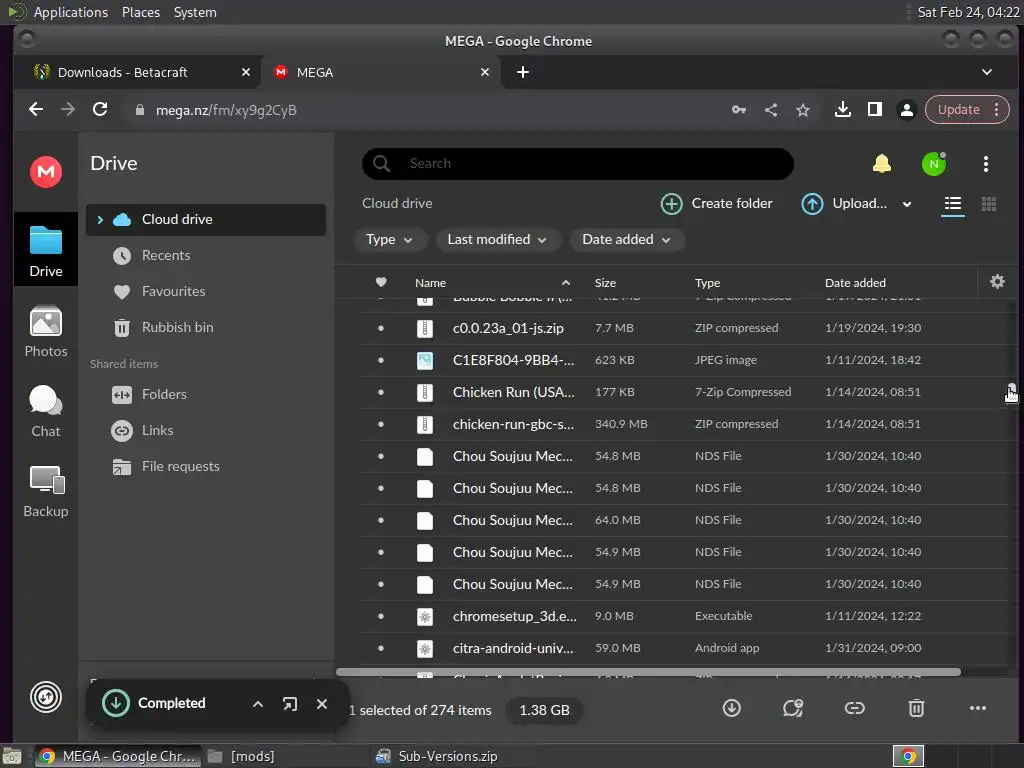Click the JPEG image file icon
Screen dimensions: 1024x768
coord(425,360)
